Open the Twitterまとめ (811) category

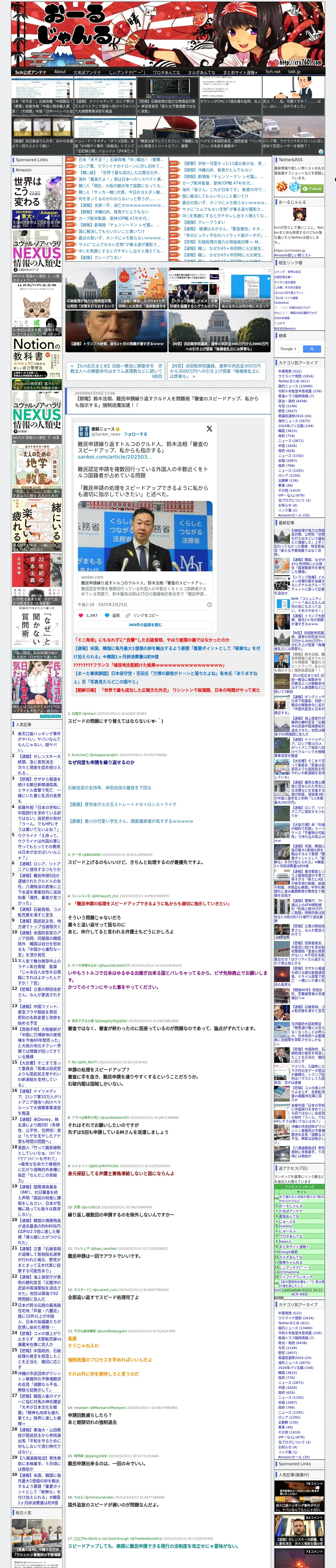tap(294, 381)
